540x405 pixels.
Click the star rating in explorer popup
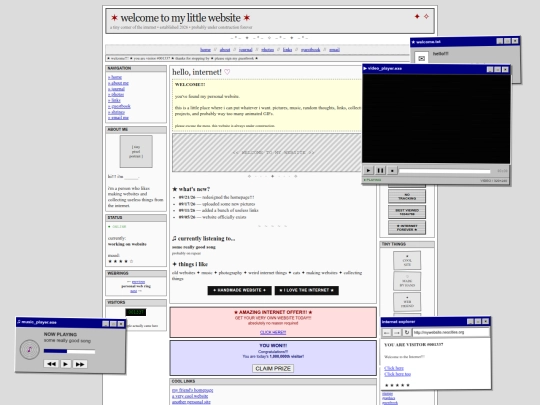[x=397, y=385]
